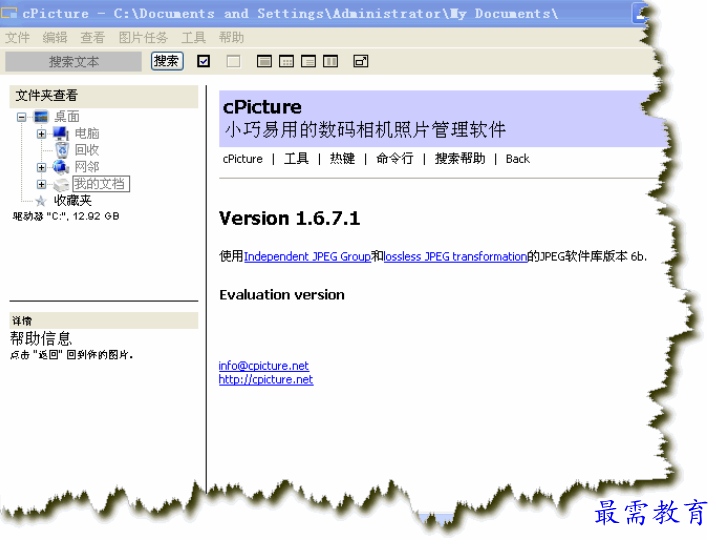Screen dimensions: 716x544
Task: Select the grid thumbnail view icon
Action: pos(286,61)
